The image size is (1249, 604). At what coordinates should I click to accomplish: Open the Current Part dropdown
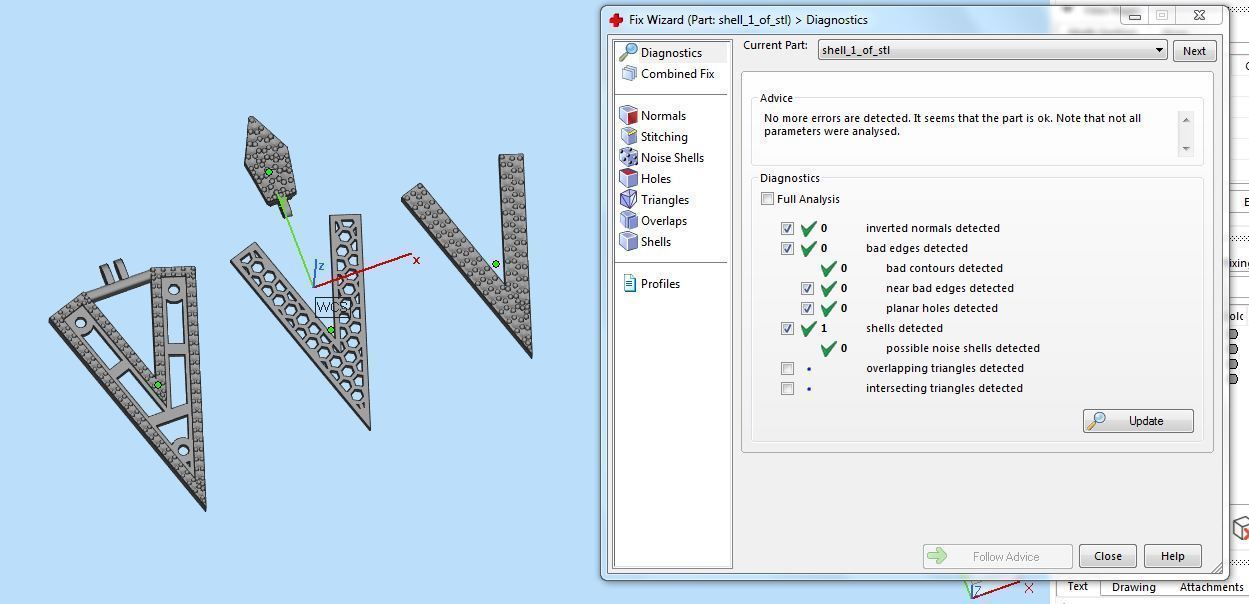[992, 50]
